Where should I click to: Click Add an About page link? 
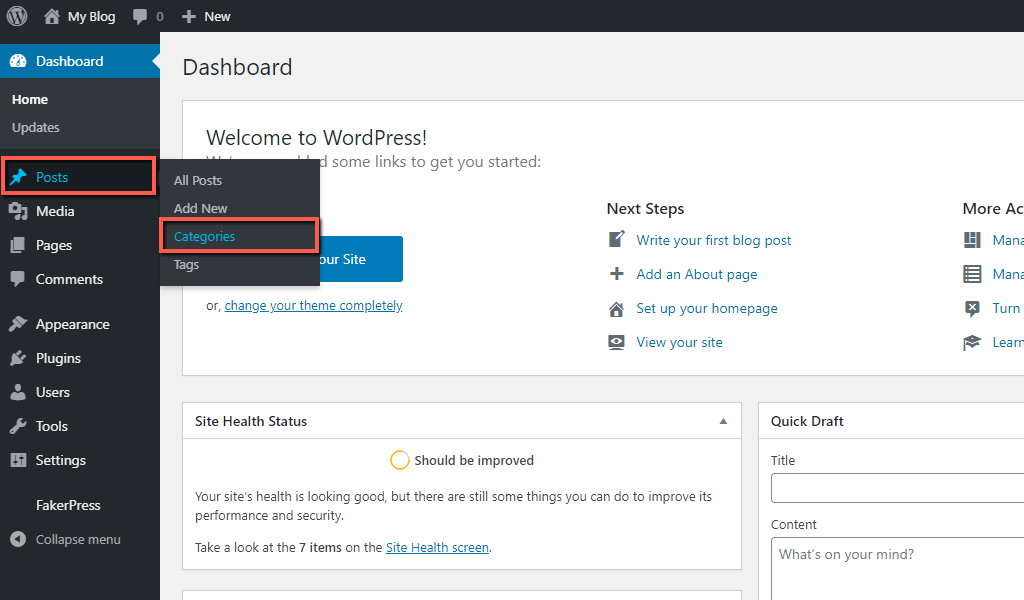[697, 274]
